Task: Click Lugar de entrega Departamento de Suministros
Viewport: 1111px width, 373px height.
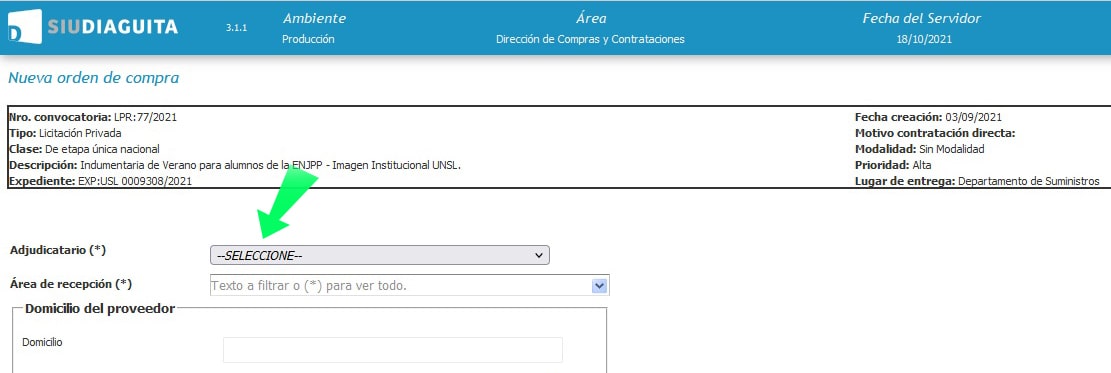Action: (977, 182)
